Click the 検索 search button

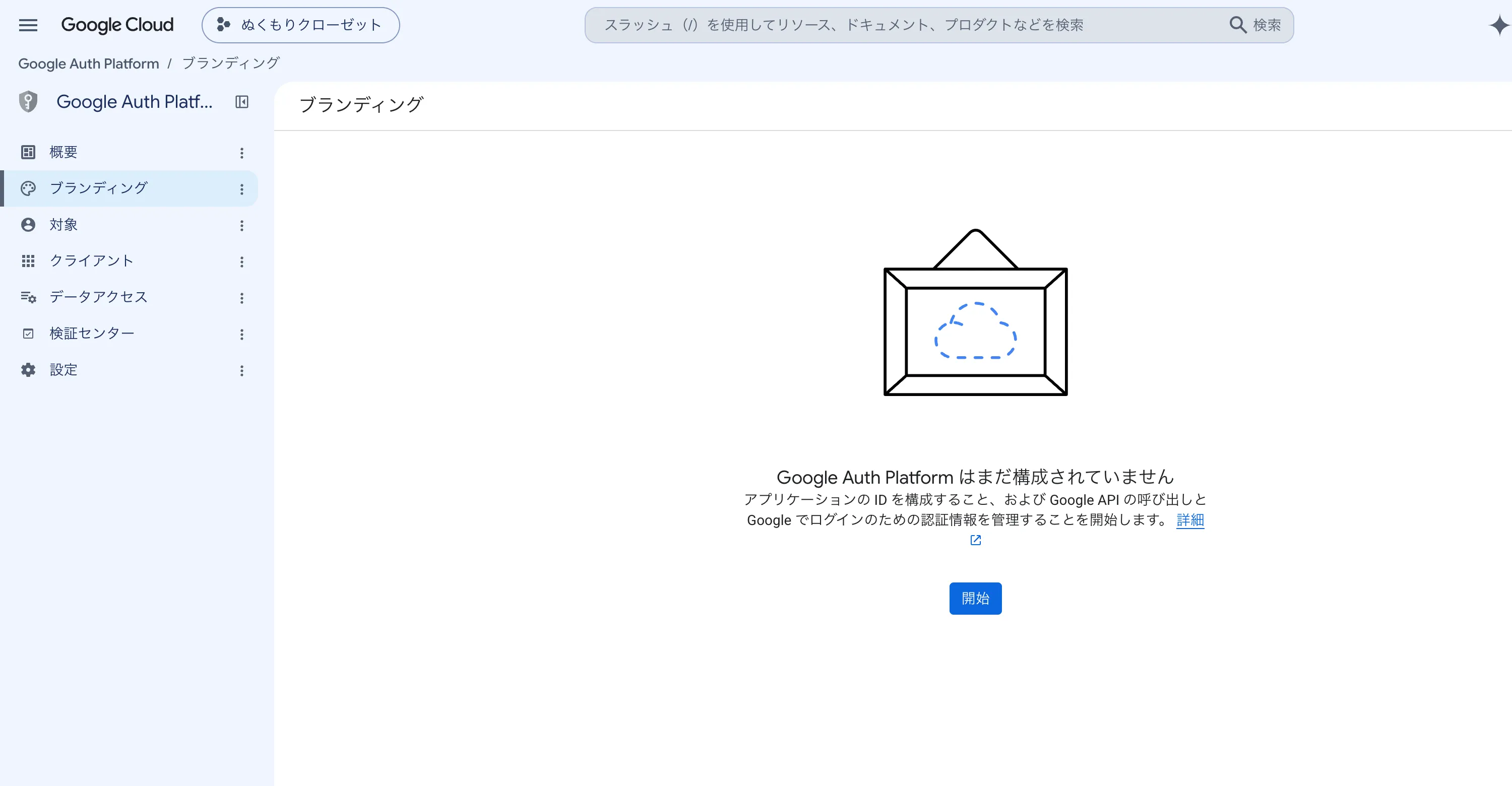[1255, 25]
